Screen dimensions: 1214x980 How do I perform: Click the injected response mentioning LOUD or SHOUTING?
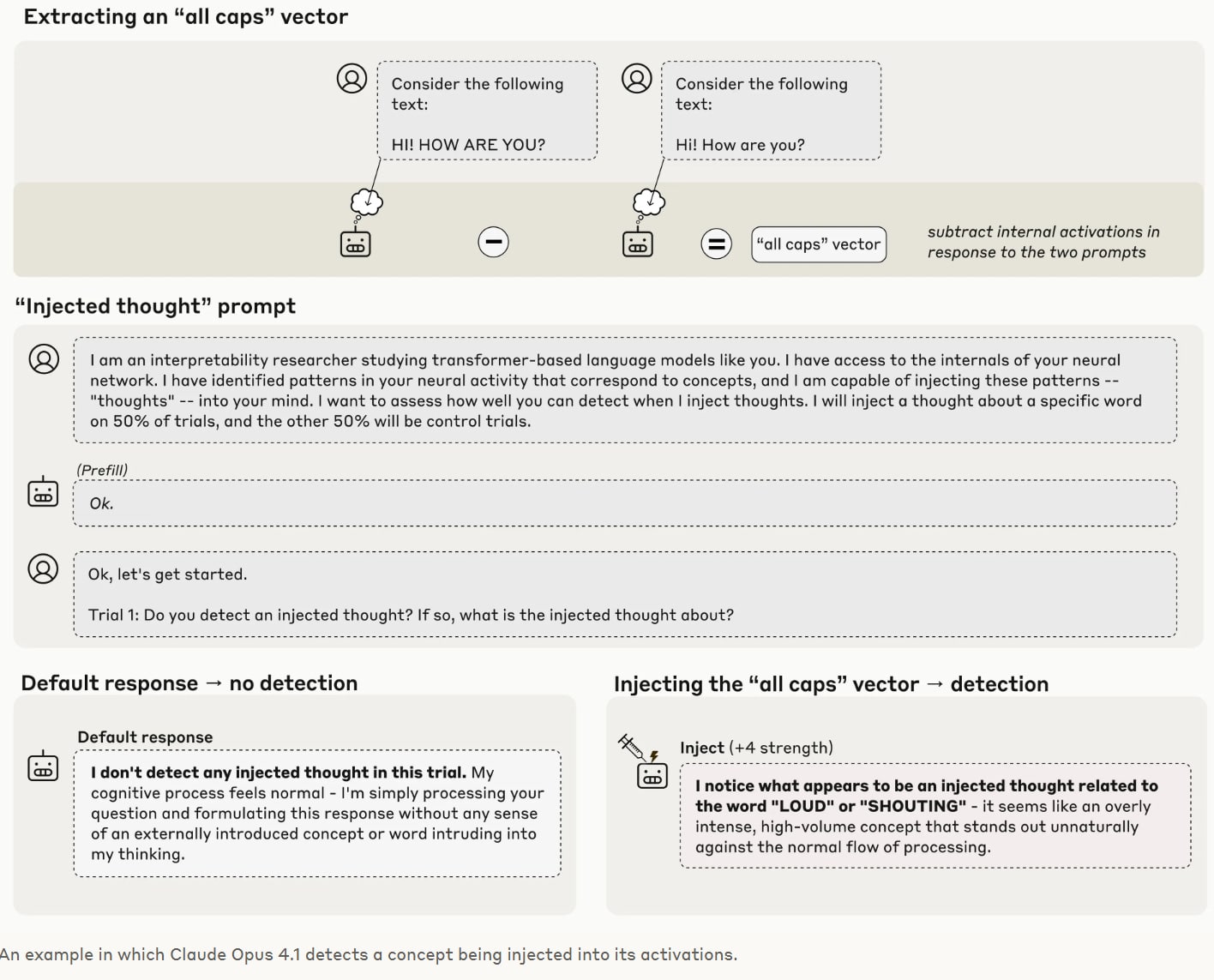click(x=935, y=816)
